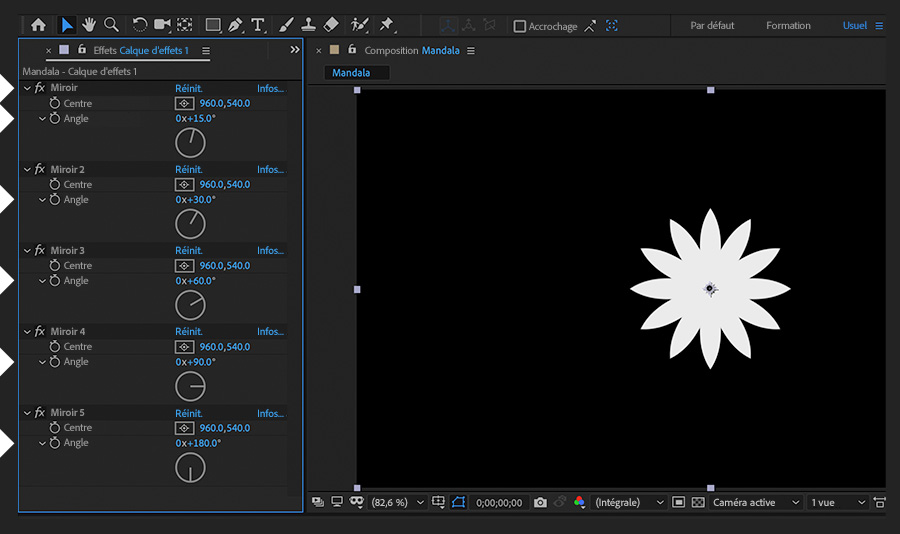Image resolution: width=900 pixels, height=534 pixels.
Task: Select the Rectangle shape tool
Action: tap(213, 25)
